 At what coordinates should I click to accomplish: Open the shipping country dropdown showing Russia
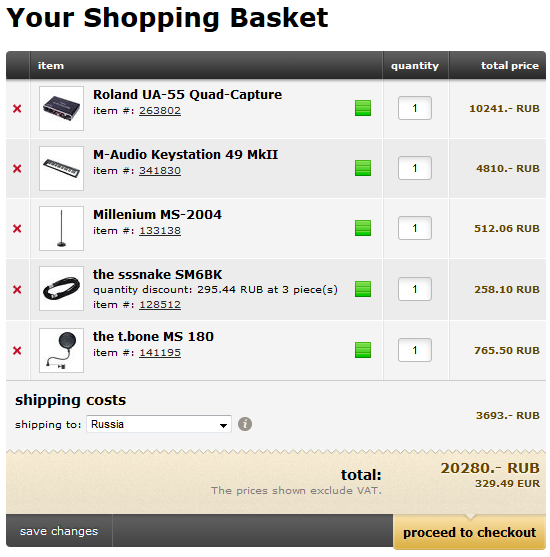[x=159, y=424]
